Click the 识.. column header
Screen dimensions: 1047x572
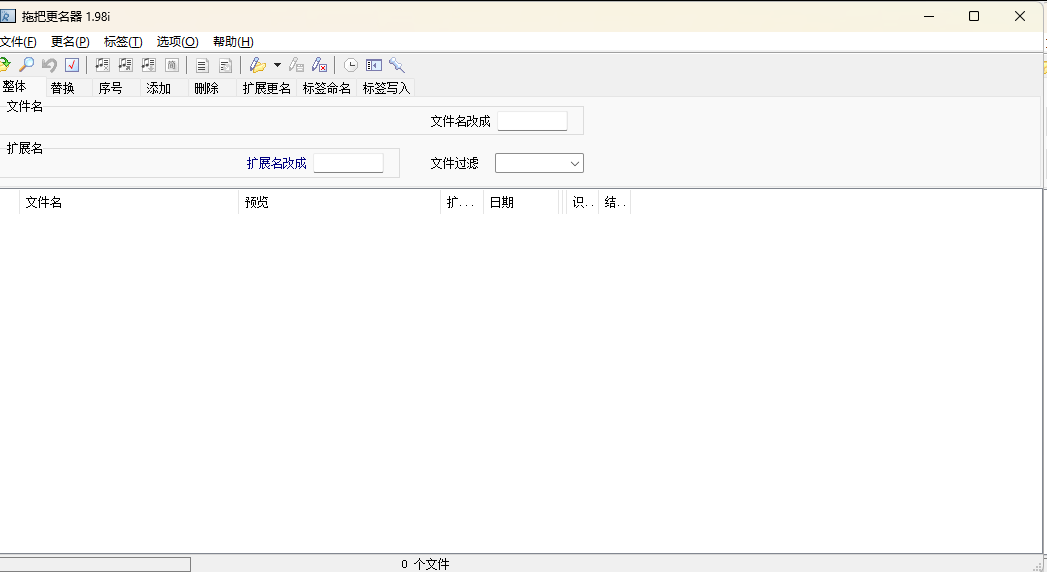pos(582,202)
